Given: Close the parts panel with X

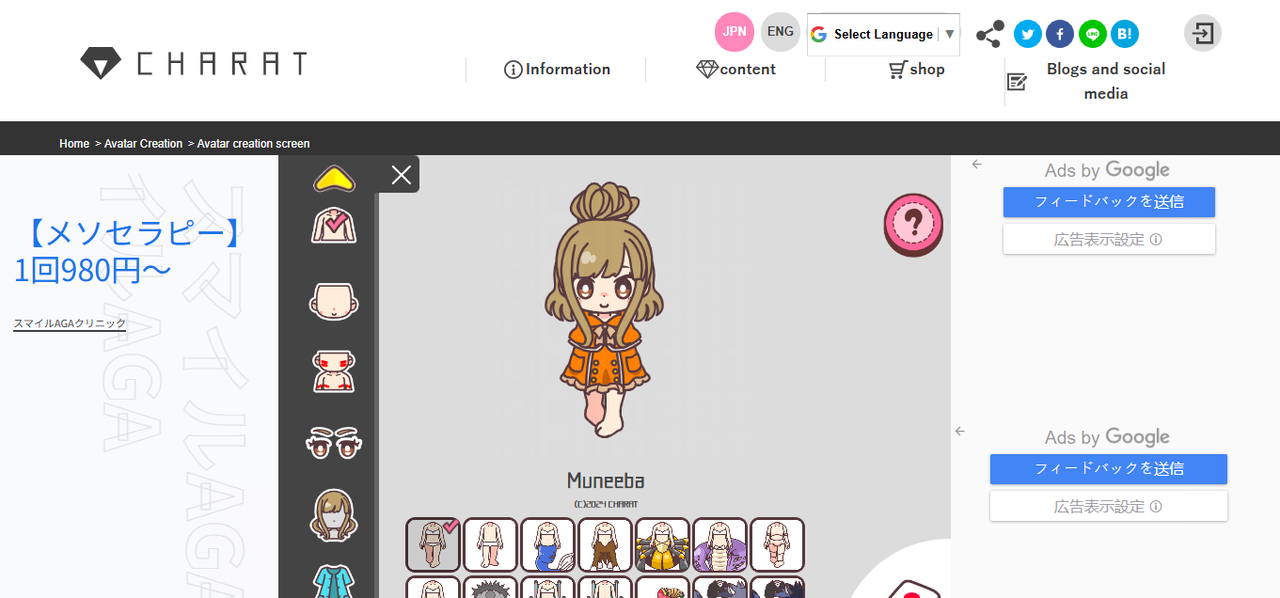Looking at the screenshot, I should 401,176.
